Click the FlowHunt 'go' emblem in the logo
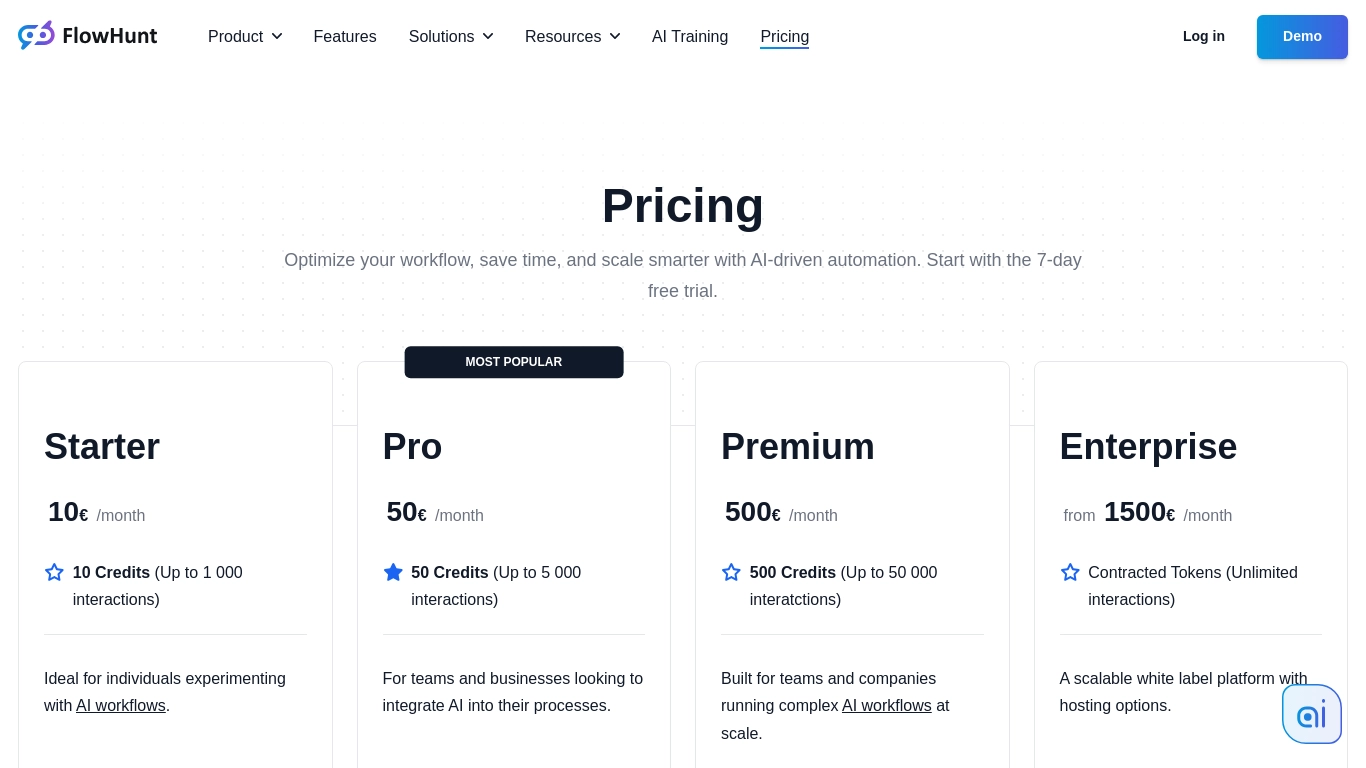The image size is (1366, 768). [36, 34]
